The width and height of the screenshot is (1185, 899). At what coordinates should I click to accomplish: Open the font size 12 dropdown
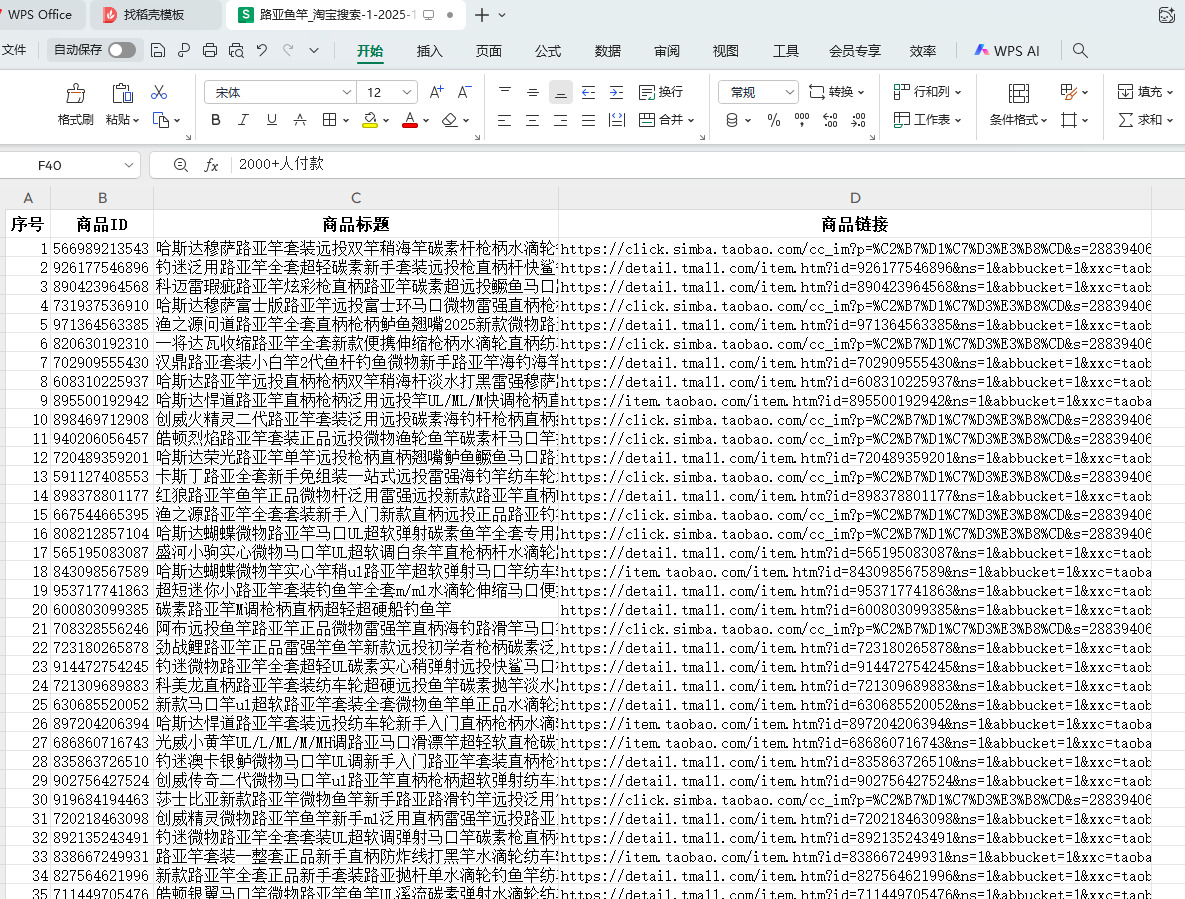(407, 92)
